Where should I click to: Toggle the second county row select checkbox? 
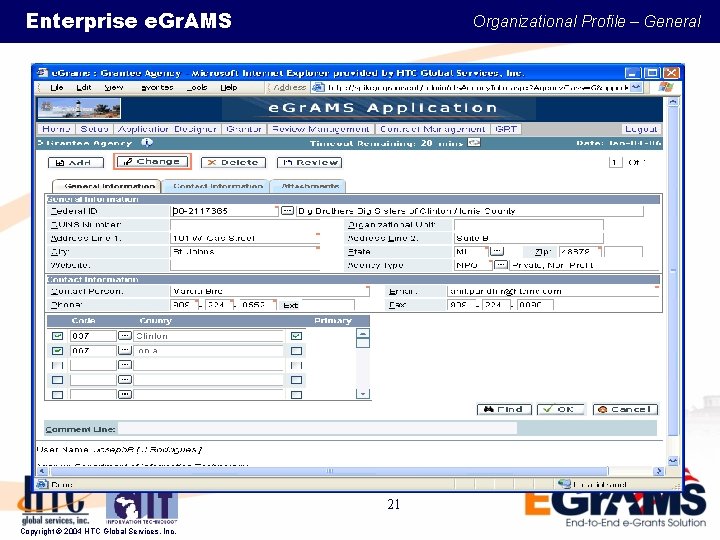[x=57, y=351]
